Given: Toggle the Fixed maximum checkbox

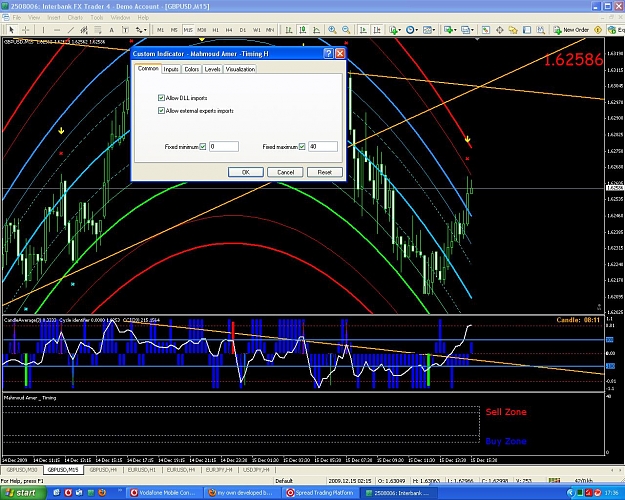Looking at the screenshot, I should pos(302,147).
